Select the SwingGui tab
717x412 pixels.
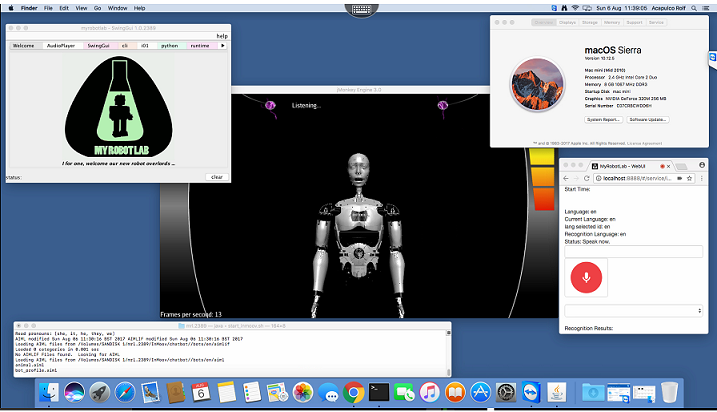pyautogui.click(x=98, y=46)
